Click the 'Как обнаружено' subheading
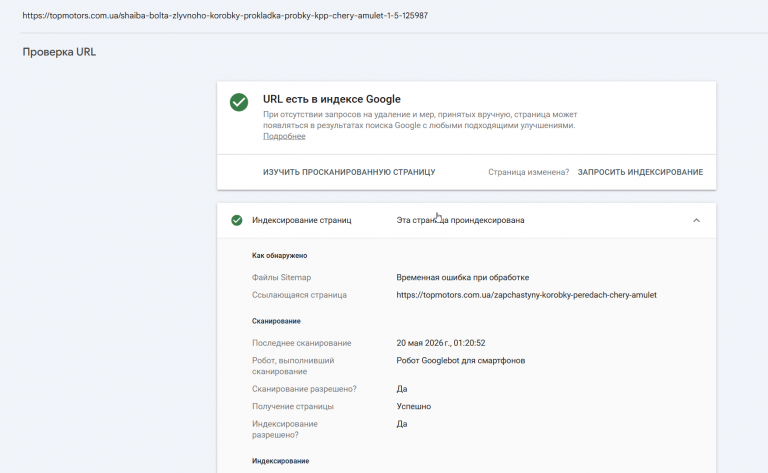Image resolution: width=768 pixels, height=473 pixels. (x=280, y=256)
